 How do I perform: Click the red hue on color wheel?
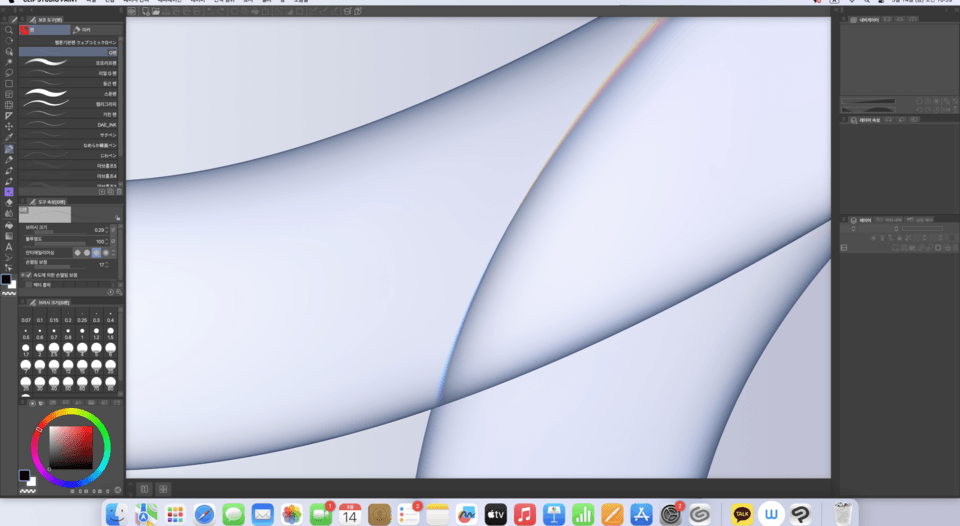pos(39,429)
